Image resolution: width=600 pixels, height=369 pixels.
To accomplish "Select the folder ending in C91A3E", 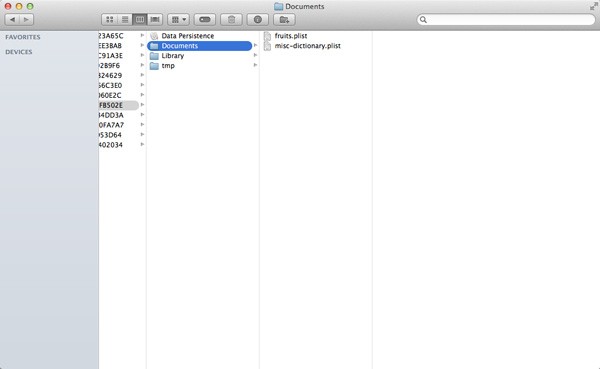I will tap(111, 56).
